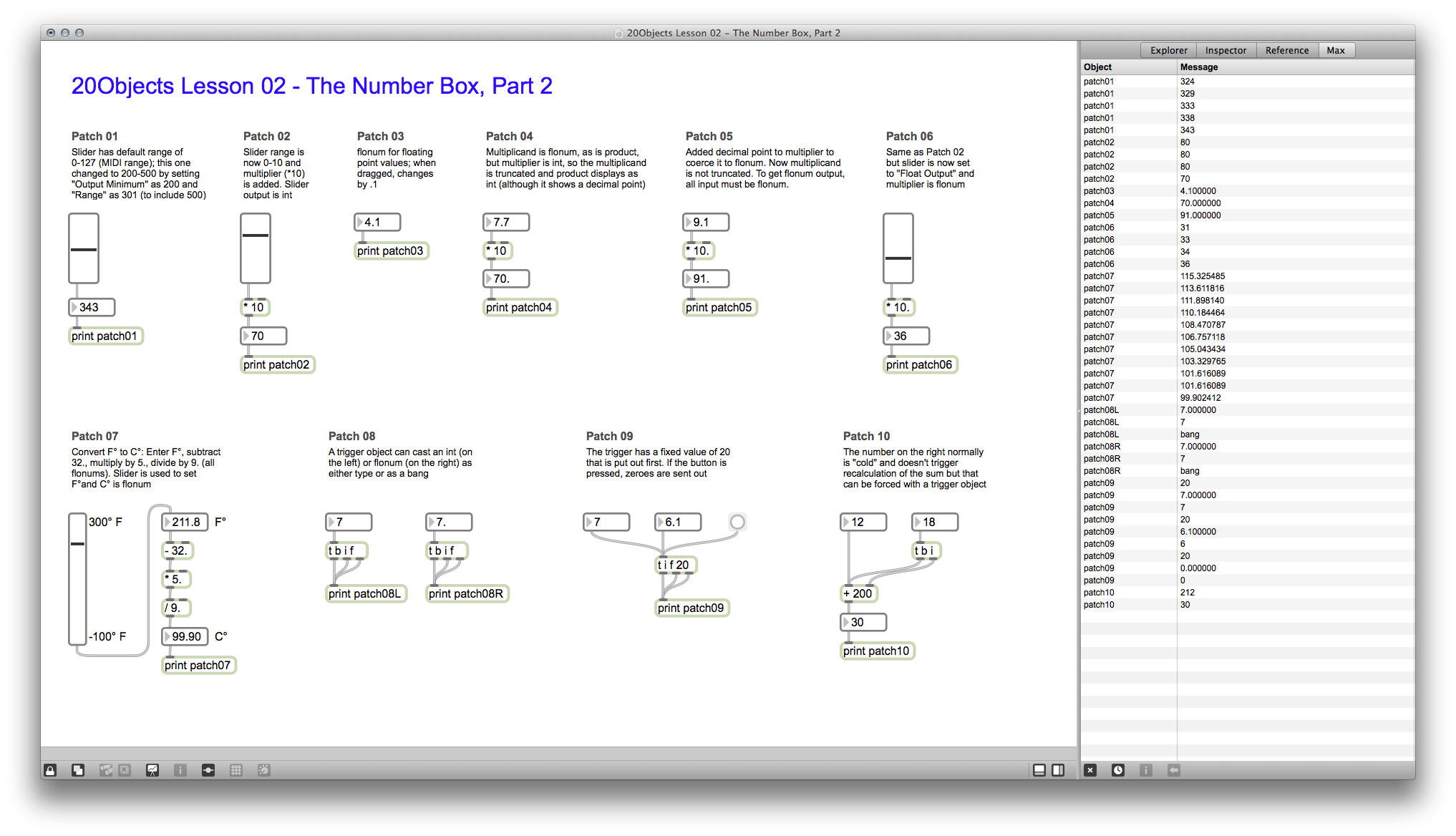
Task: Click the tall Fahrenheit slider in Patch 07
Action: pyautogui.click(x=77, y=579)
